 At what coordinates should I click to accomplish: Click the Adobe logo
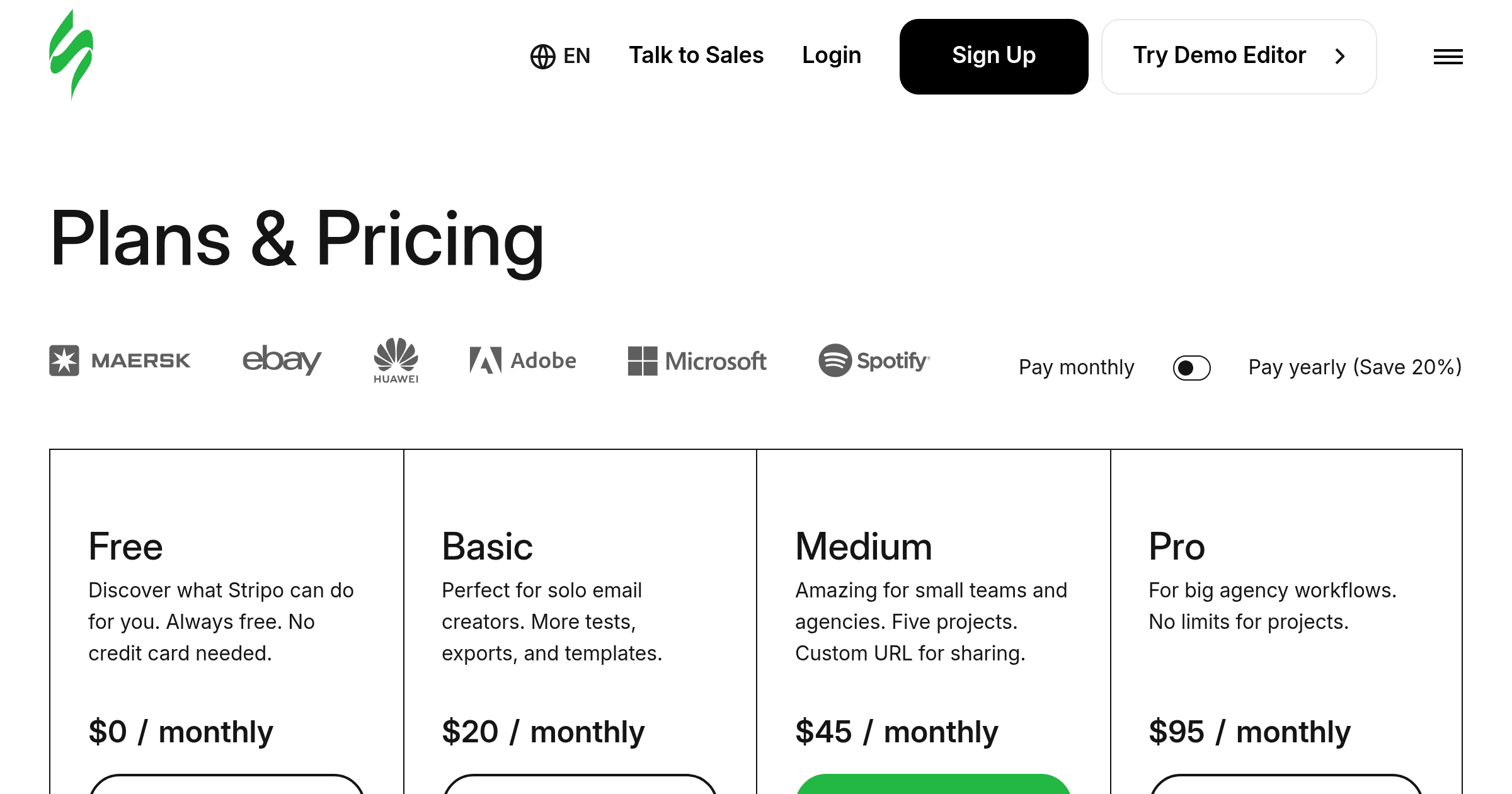(523, 360)
